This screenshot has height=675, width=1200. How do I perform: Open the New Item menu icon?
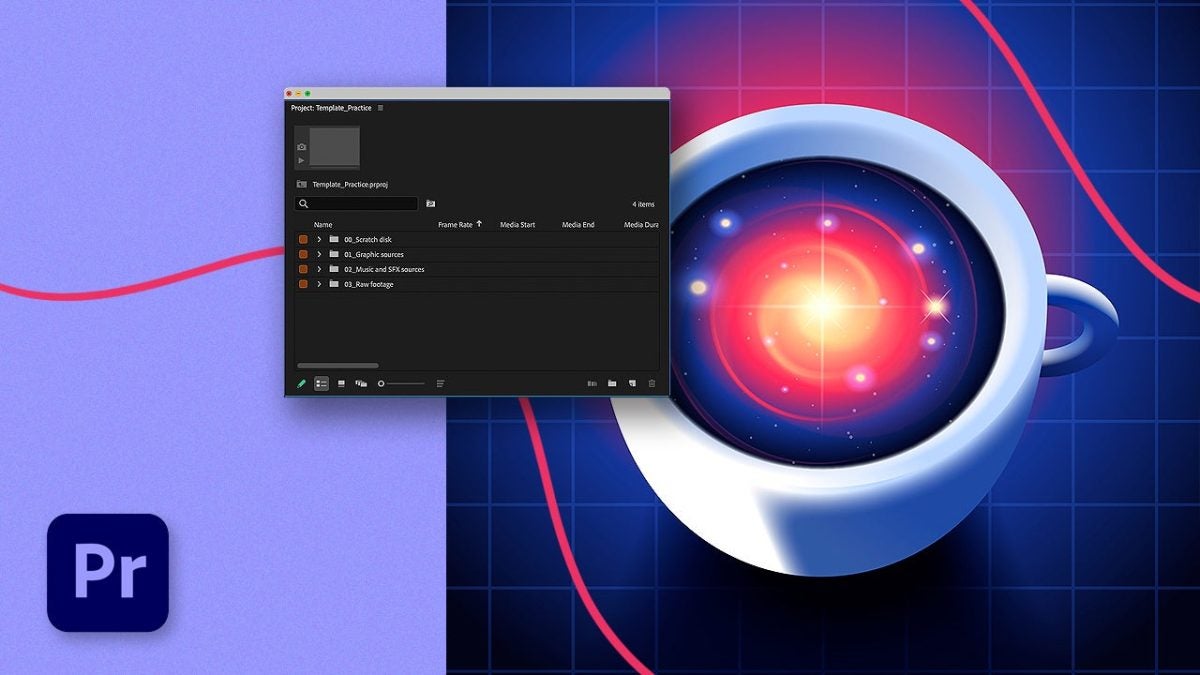pyautogui.click(x=631, y=383)
